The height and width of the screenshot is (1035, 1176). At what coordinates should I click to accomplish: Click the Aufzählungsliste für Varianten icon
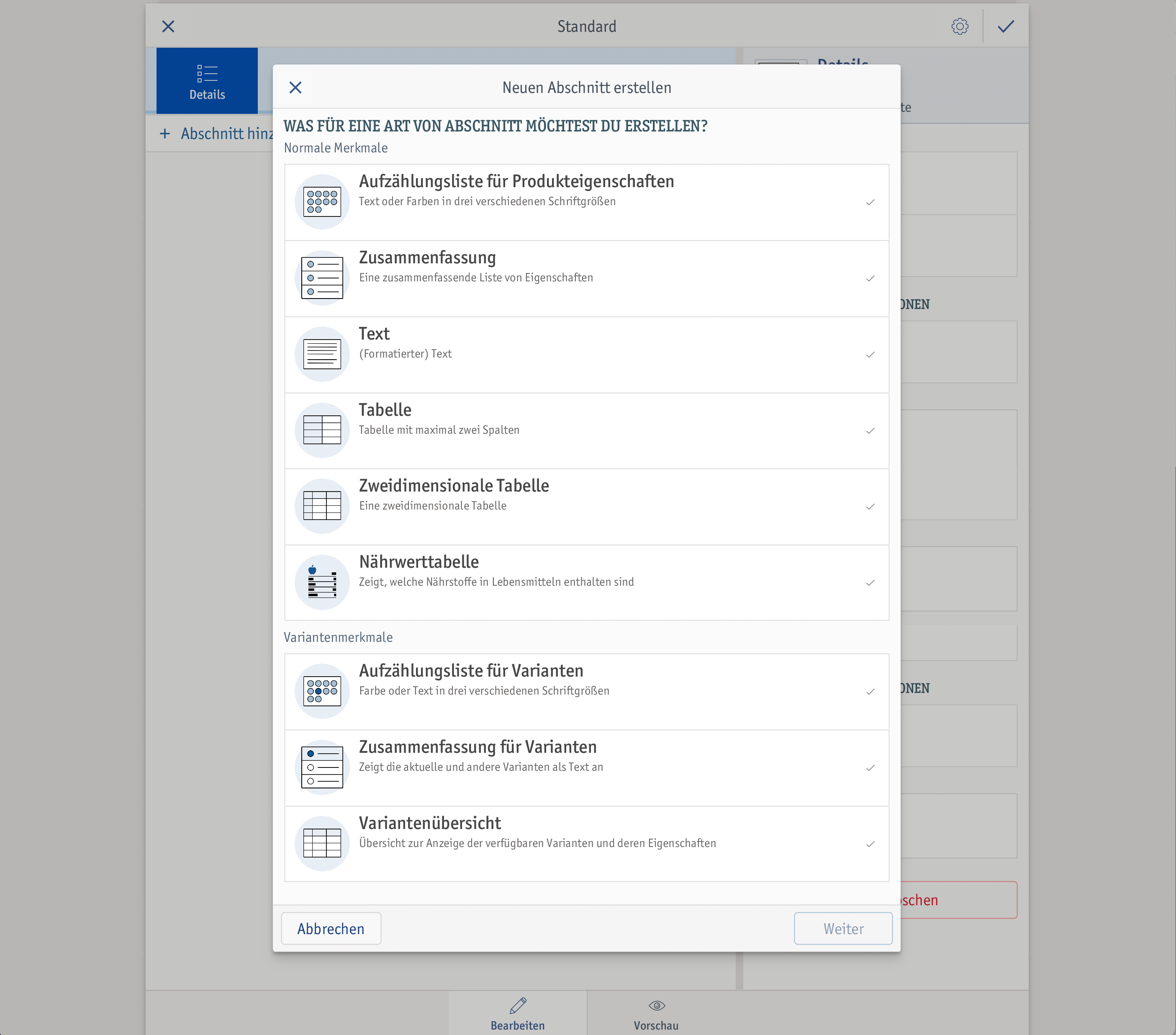tap(322, 691)
